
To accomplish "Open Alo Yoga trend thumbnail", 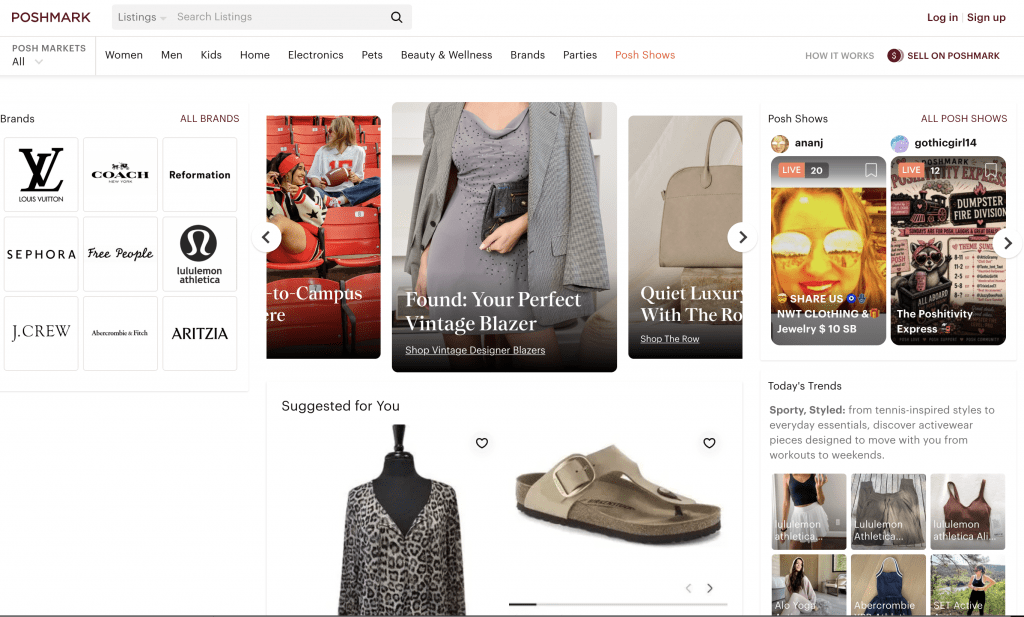I will click(809, 584).
